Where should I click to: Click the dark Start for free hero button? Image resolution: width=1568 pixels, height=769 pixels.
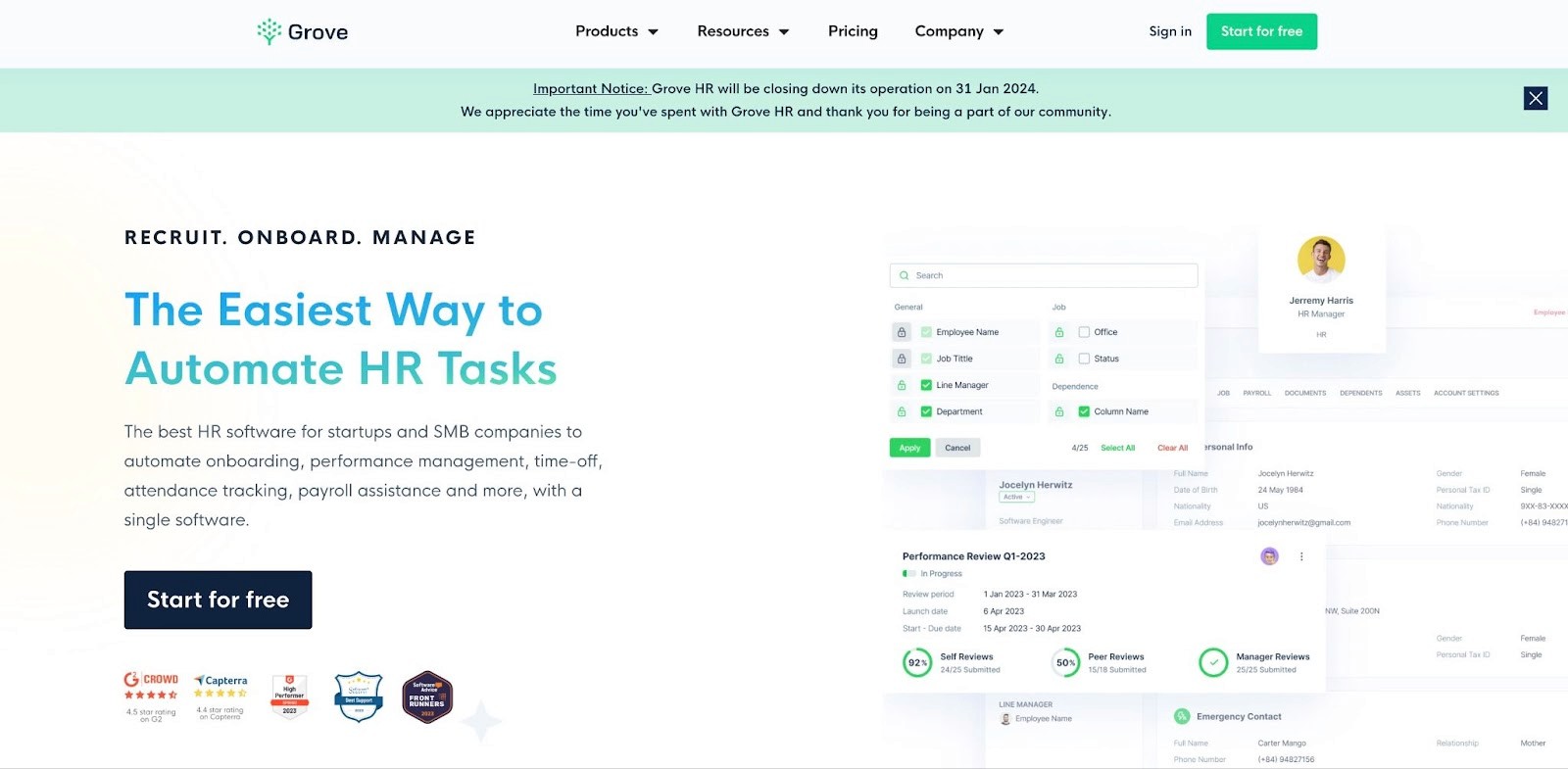(218, 600)
